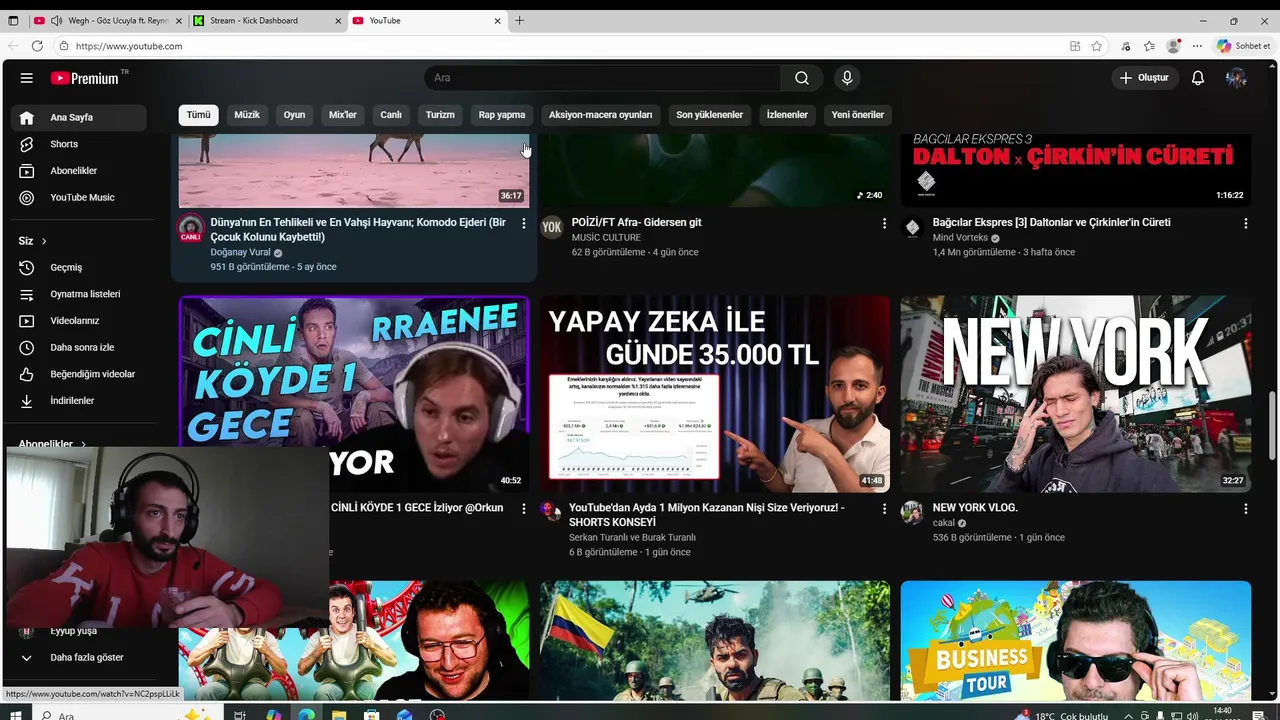
Task: Open the notifications bell
Action: [1198, 78]
